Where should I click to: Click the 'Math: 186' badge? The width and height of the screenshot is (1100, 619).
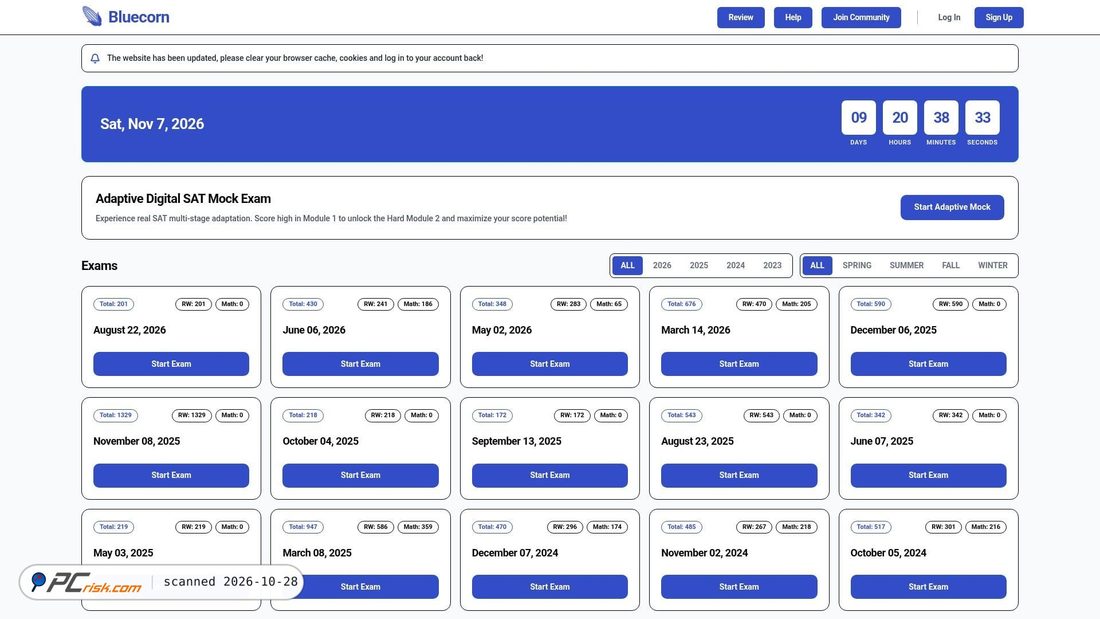click(418, 304)
